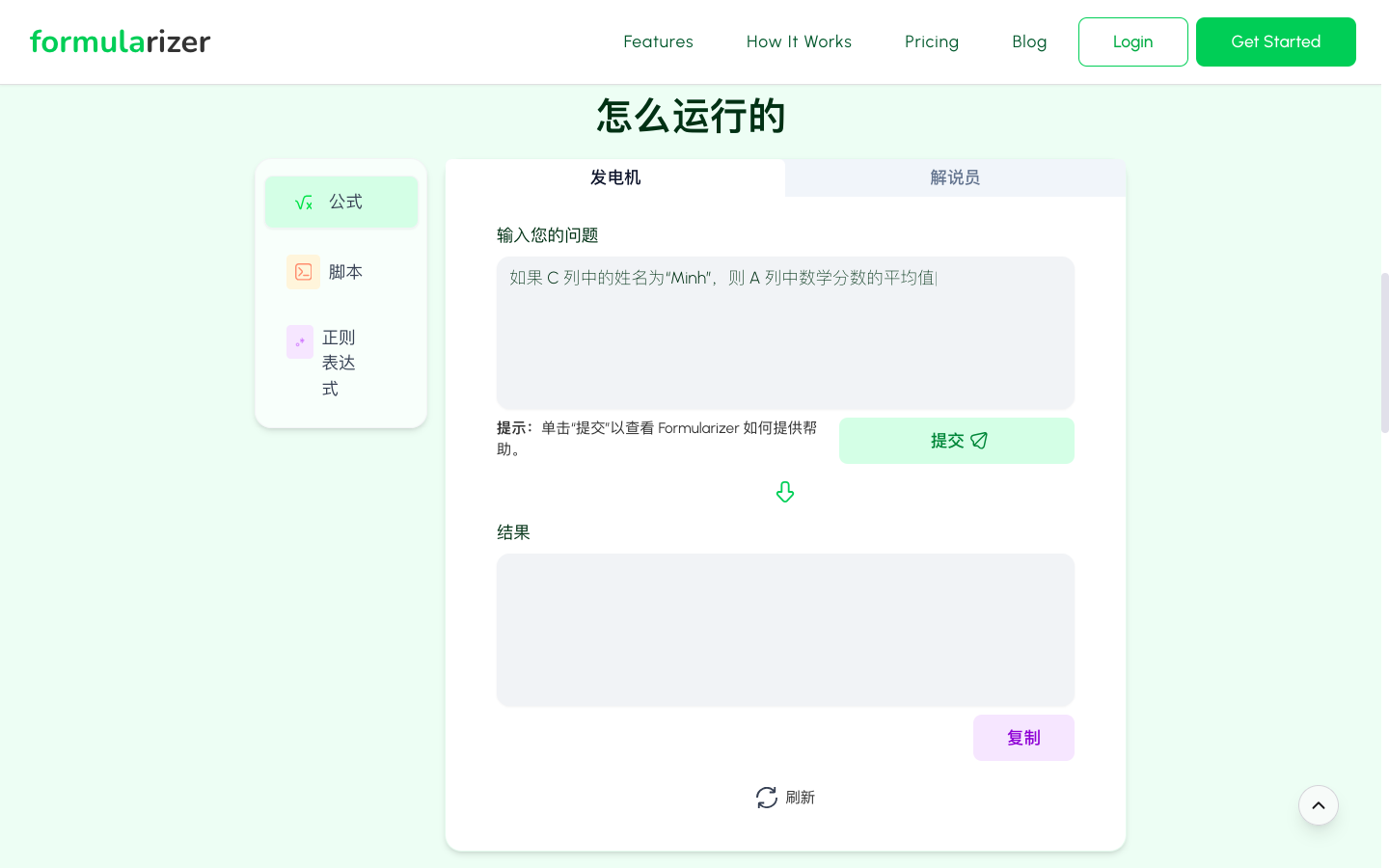Click the green down arrow between input and result
1389x868 pixels.
coord(785,492)
